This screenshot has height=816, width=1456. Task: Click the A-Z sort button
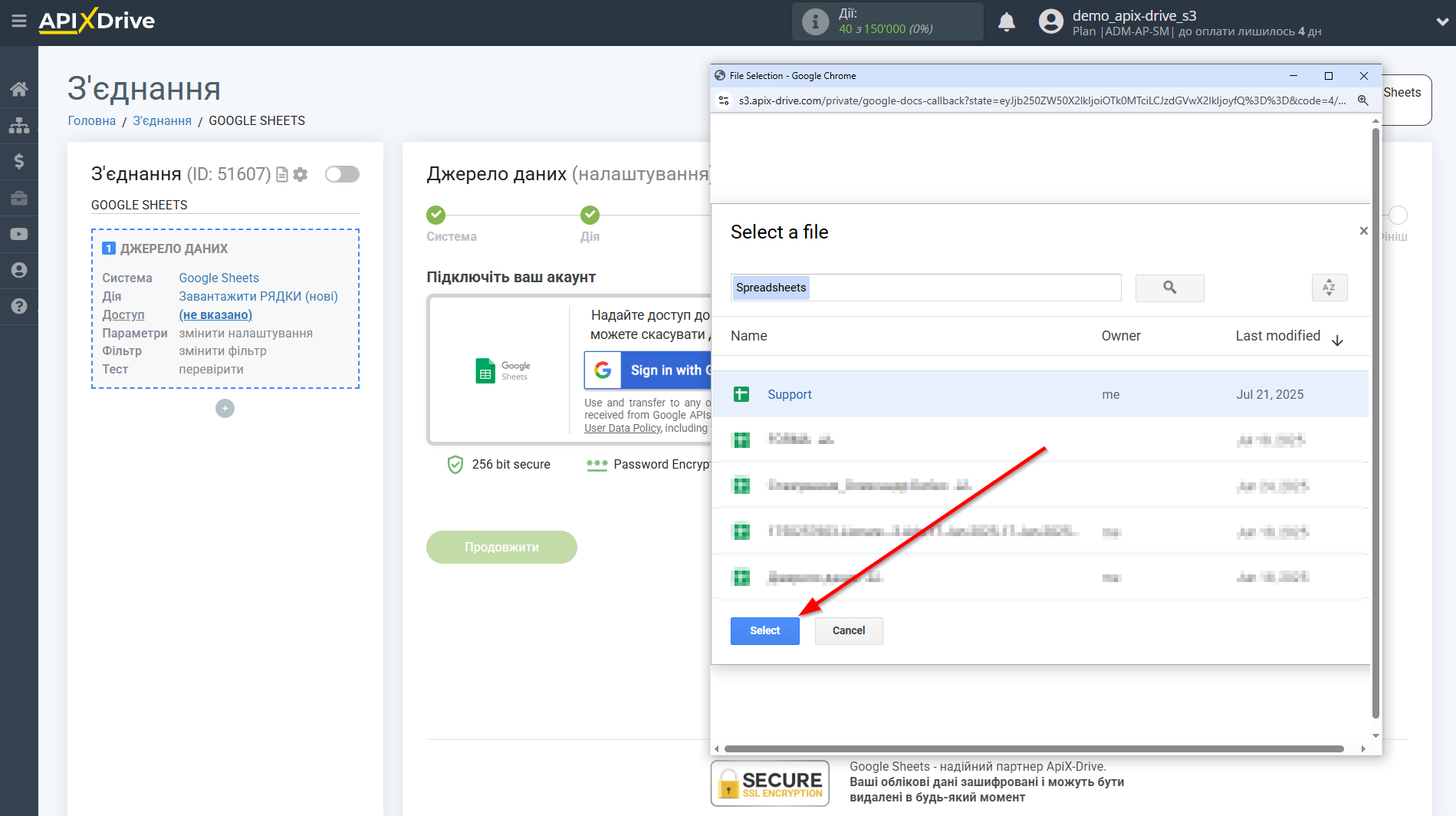coord(1329,288)
